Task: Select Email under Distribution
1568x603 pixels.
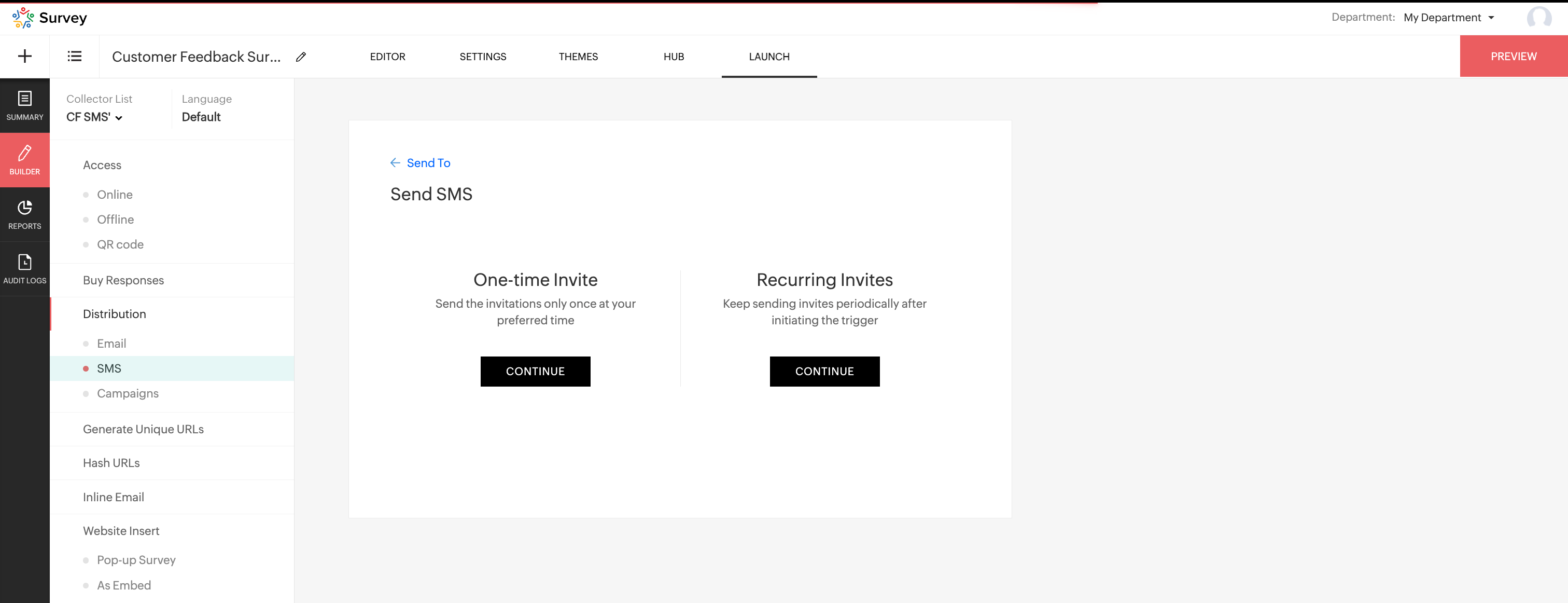Action: (111, 344)
